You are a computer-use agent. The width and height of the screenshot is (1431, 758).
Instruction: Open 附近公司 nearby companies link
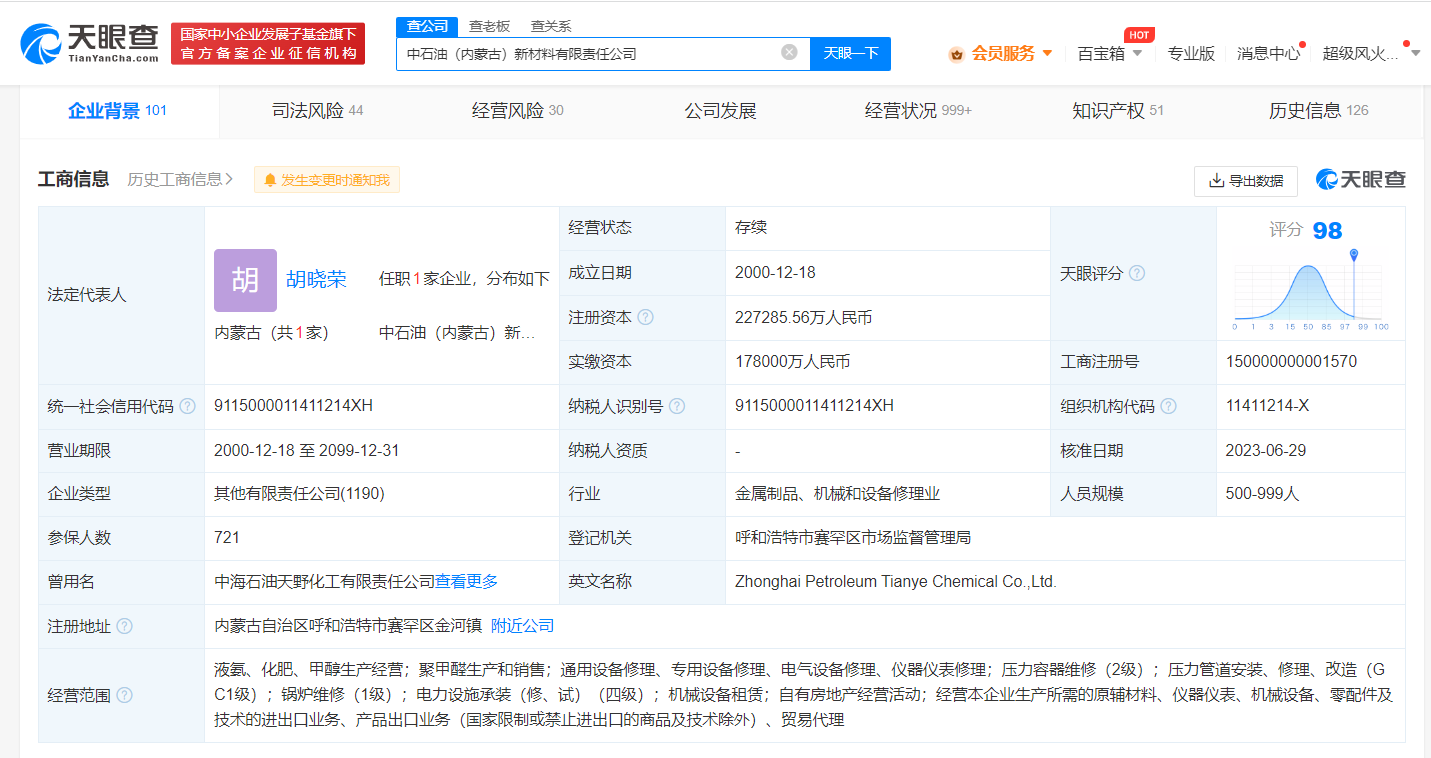[522, 626]
